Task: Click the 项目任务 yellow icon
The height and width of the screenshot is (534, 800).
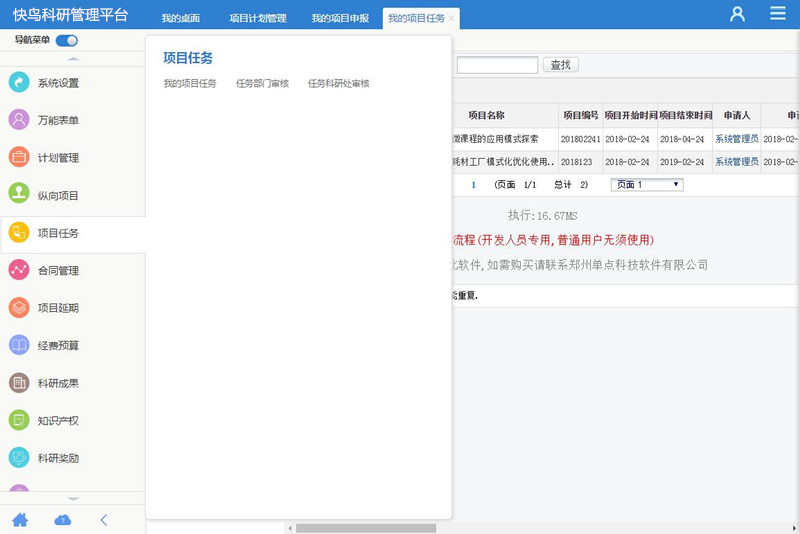Action: [x=19, y=233]
